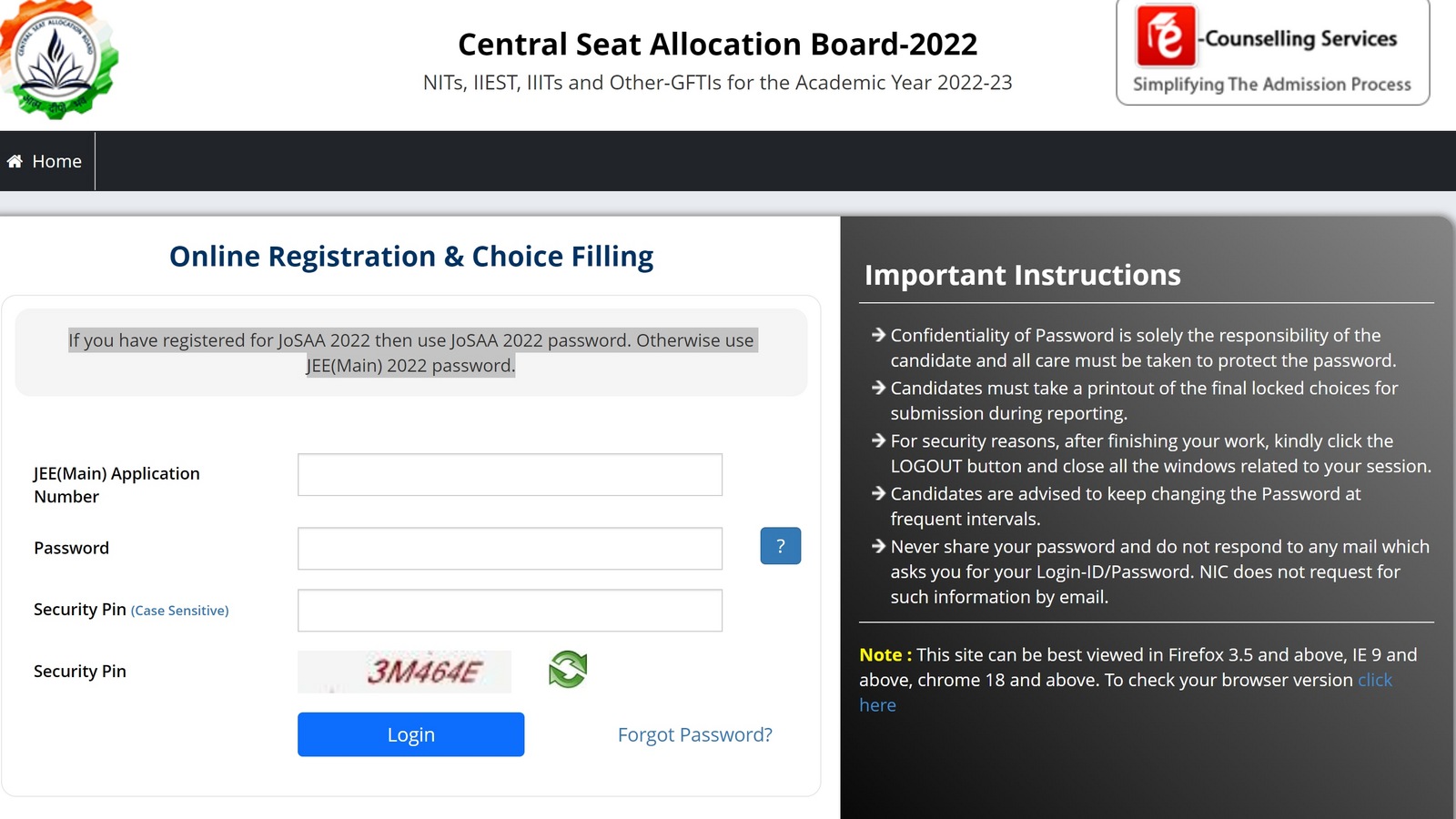Open the Forgot Password link

click(694, 734)
